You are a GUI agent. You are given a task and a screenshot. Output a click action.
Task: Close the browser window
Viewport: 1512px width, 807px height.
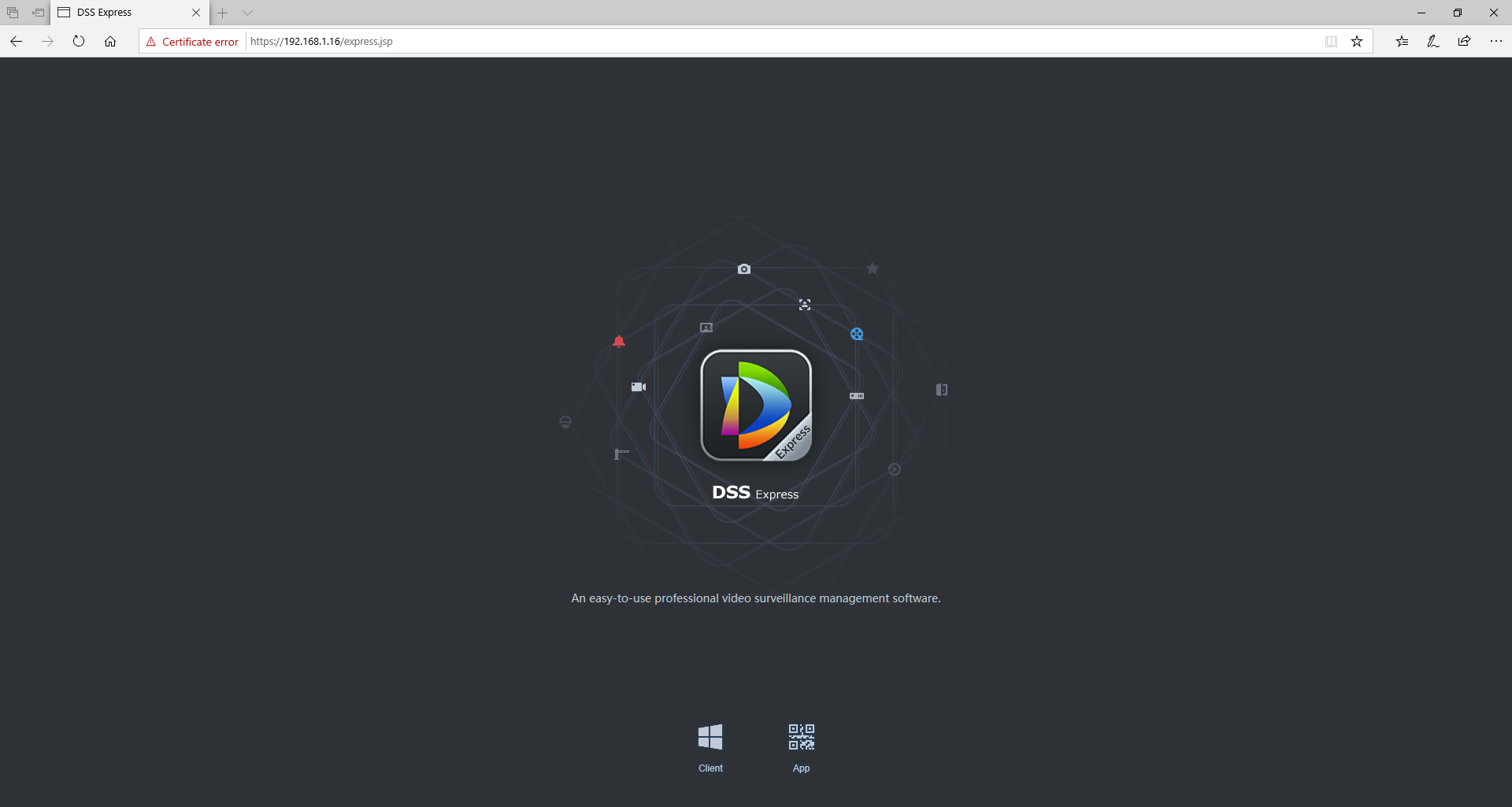[x=1494, y=13]
